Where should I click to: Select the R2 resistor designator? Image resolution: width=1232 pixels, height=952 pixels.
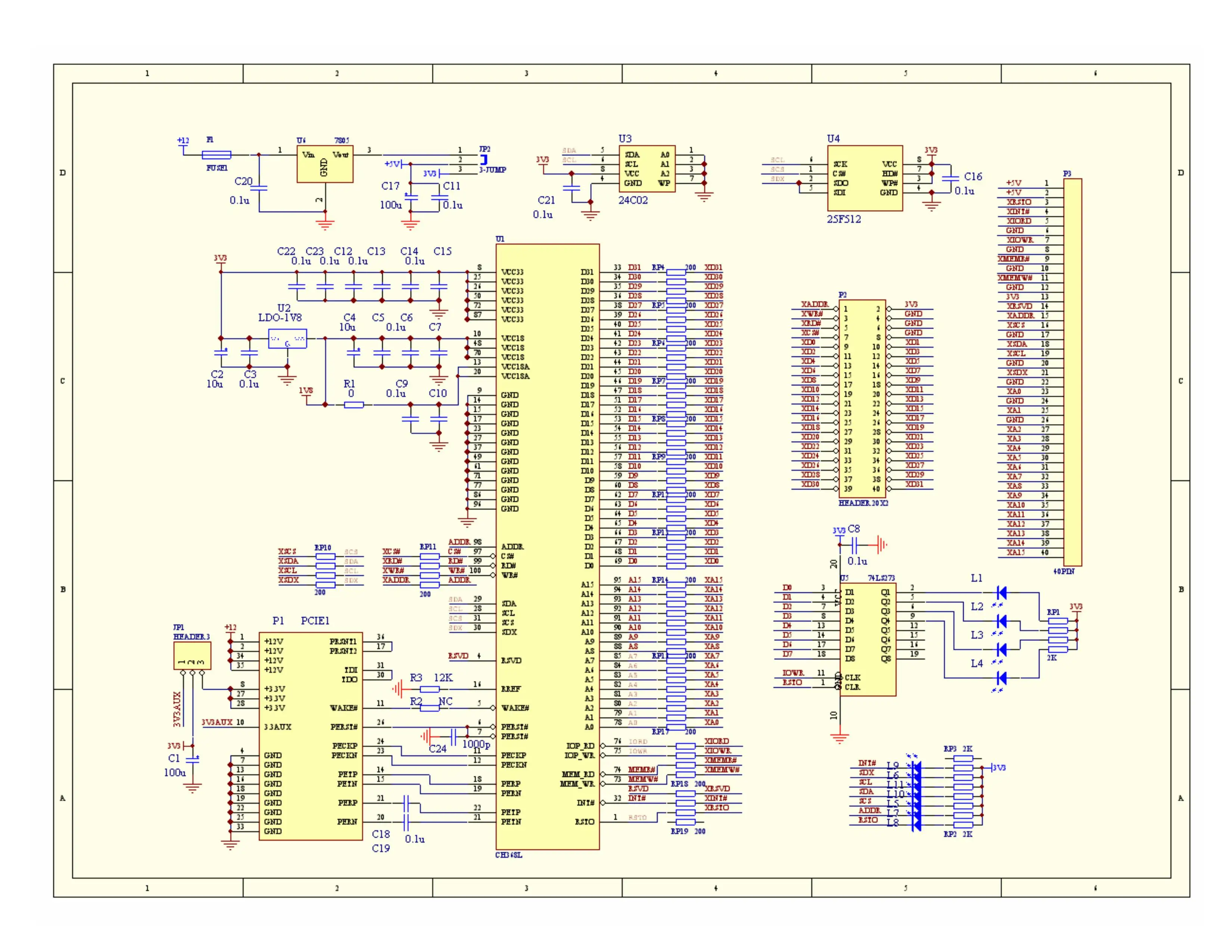coord(416,701)
